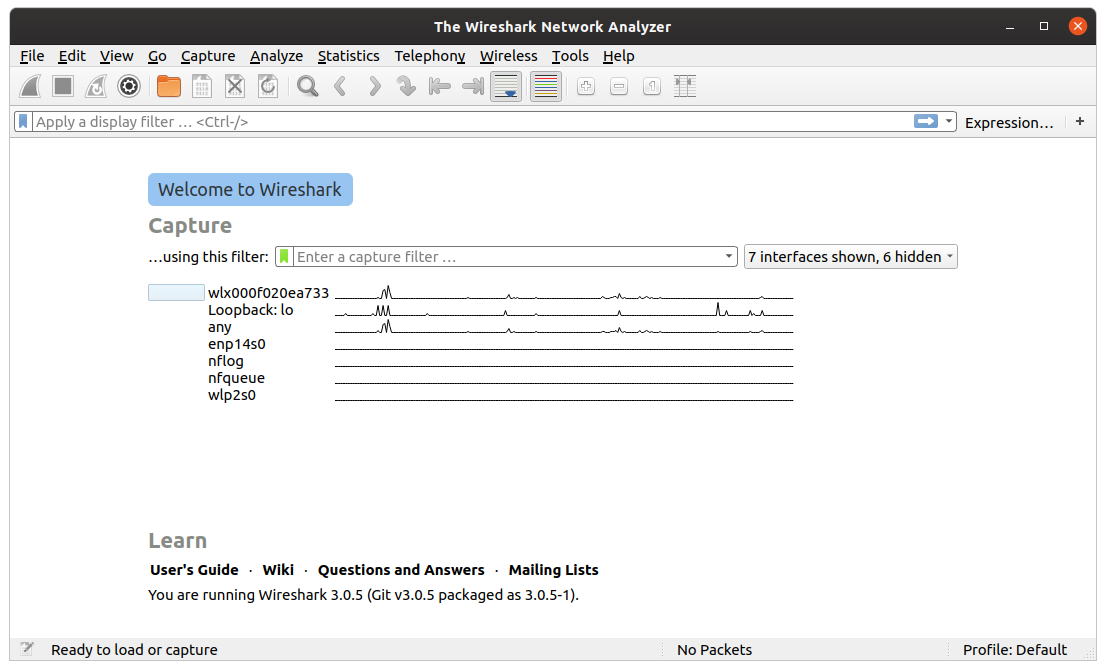Toggle packet list colorization
This screenshot has height=670, width=1106.
(545, 86)
